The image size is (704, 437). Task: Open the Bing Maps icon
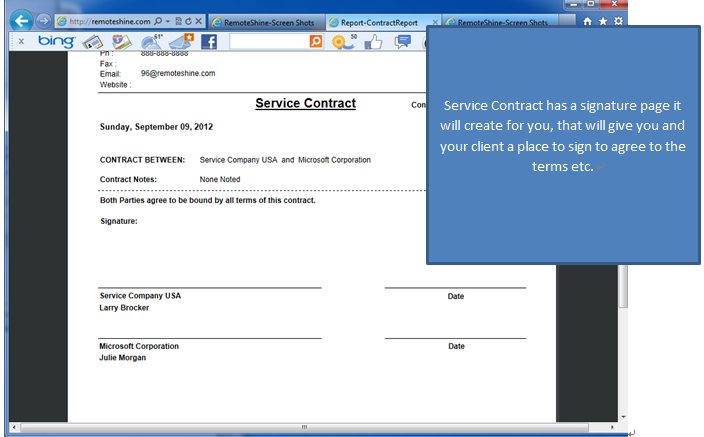pyautogui.click(x=121, y=42)
